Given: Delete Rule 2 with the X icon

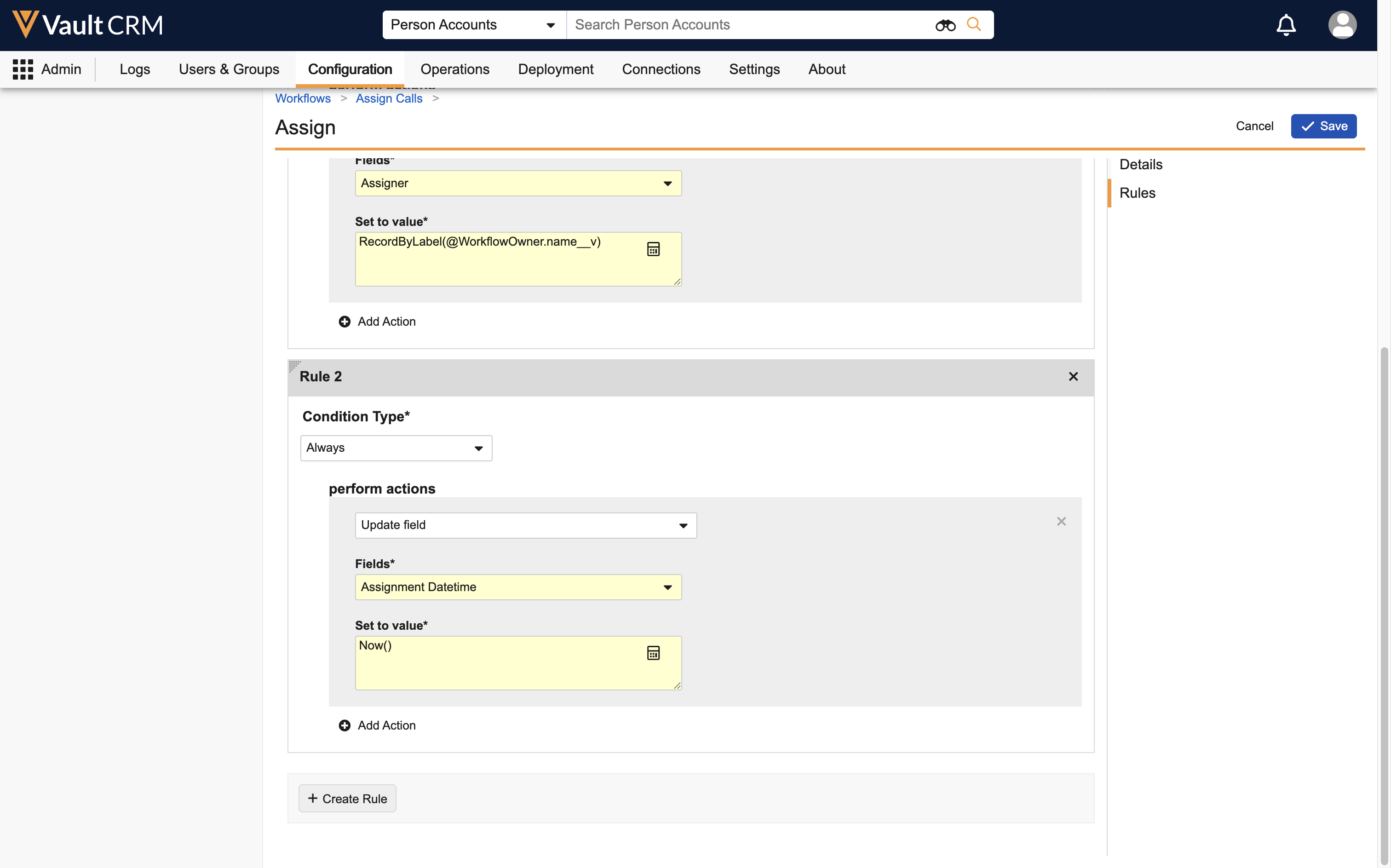Looking at the screenshot, I should pos(1073,377).
